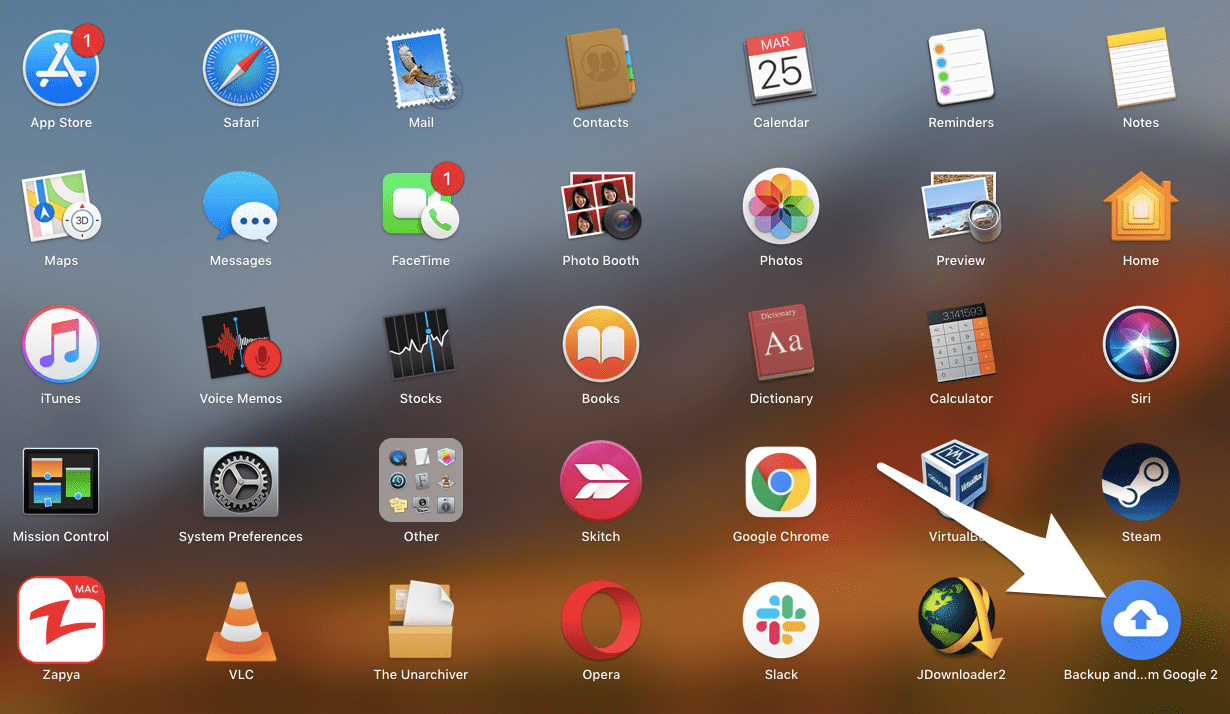This screenshot has width=1230, height=714.
Task: Open Siri
Action: point(1141,343)
